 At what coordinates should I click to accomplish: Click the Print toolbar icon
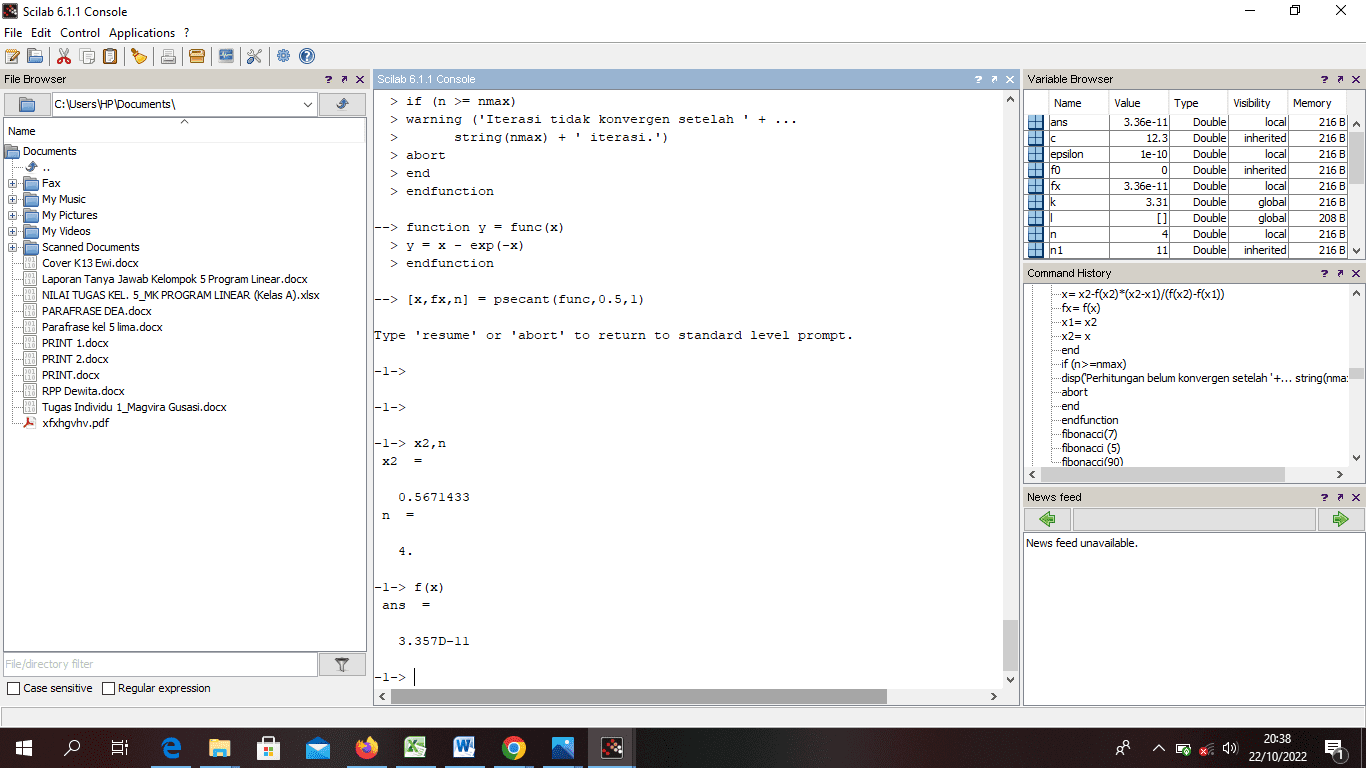tap(168, 56)
